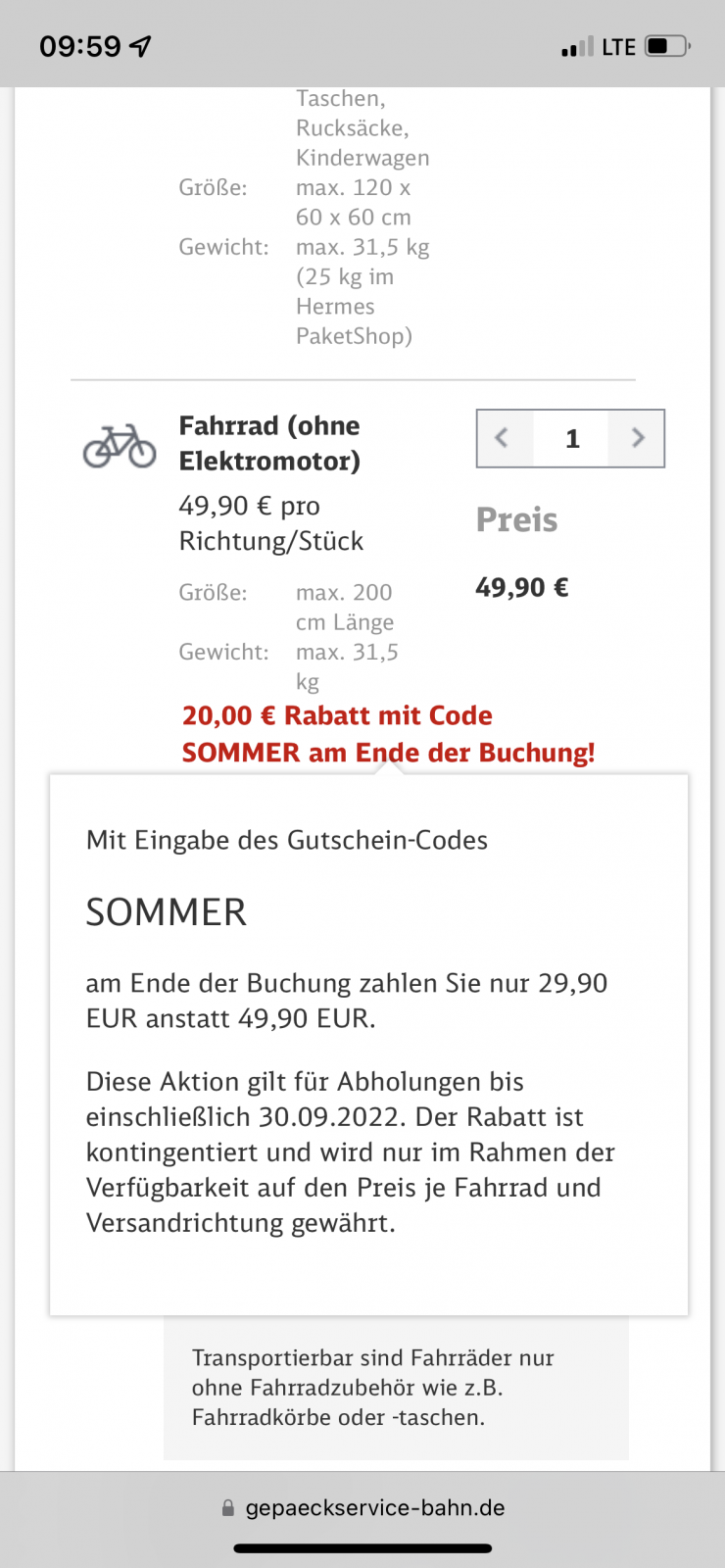Tap the home indicator bar
This screenshot has height=1568, width=725.
(362, 1548)
